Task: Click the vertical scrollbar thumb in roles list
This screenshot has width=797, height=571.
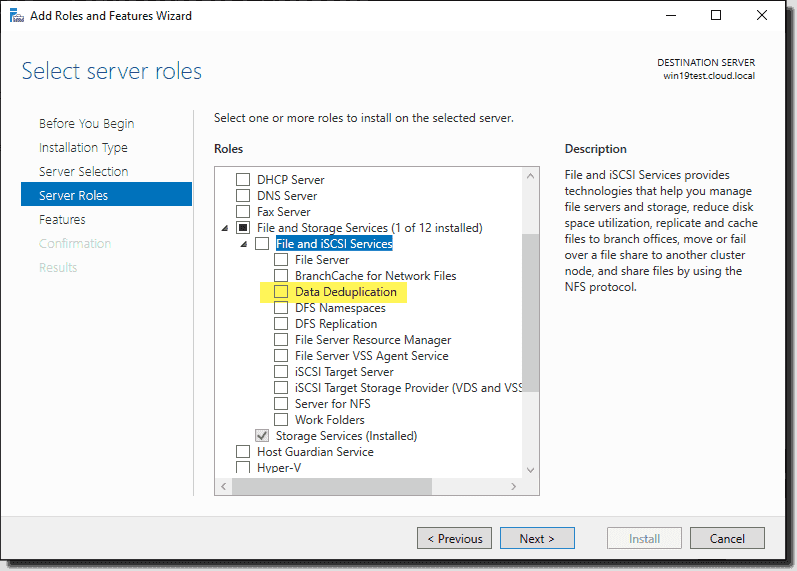Action: pos(530,313)
